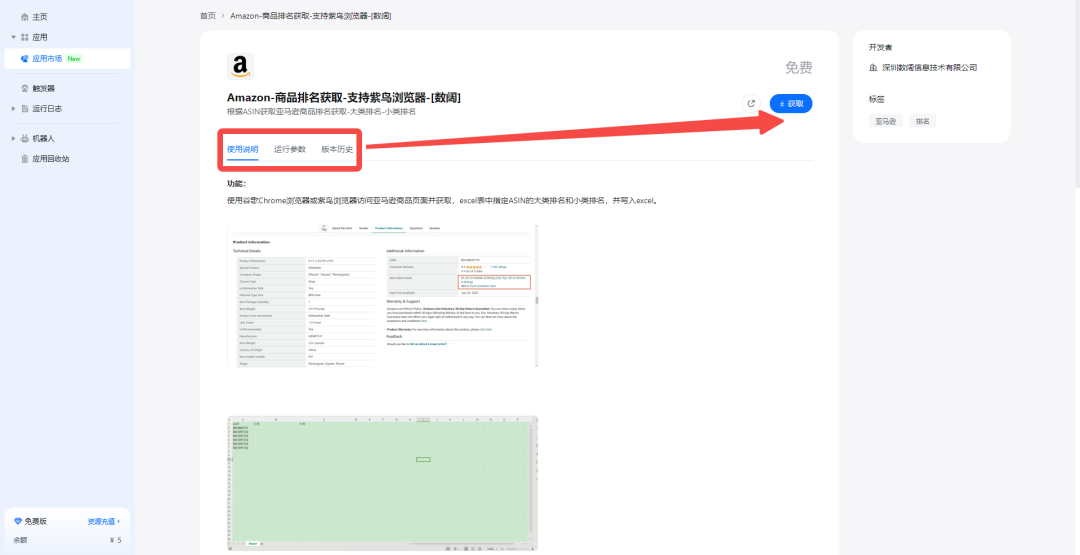Click the 标签 heading
The width and height of the screenshot is (1080, 555).
[x=877, y=99]
